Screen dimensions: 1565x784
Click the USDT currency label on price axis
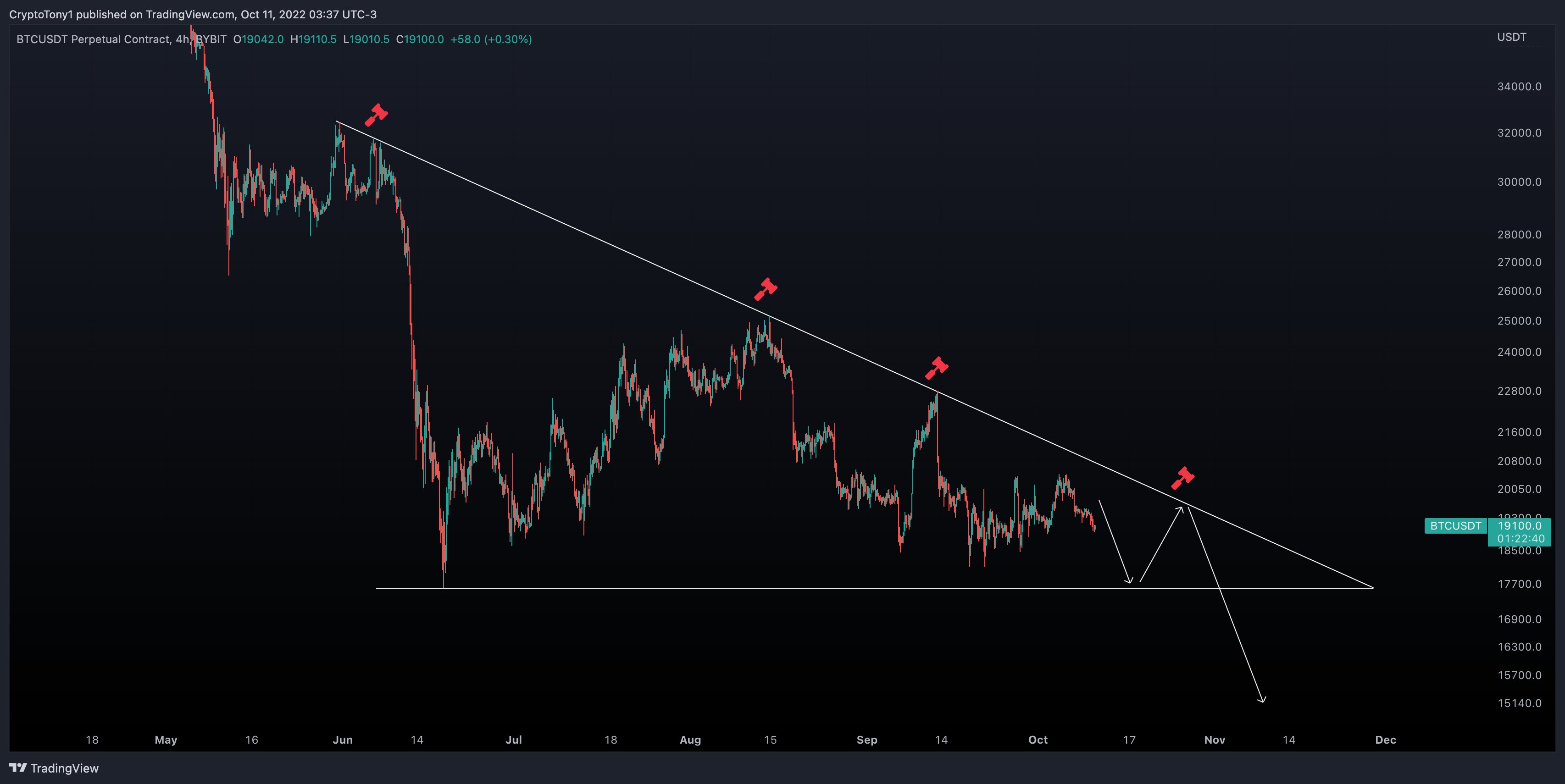(1511, 37)
